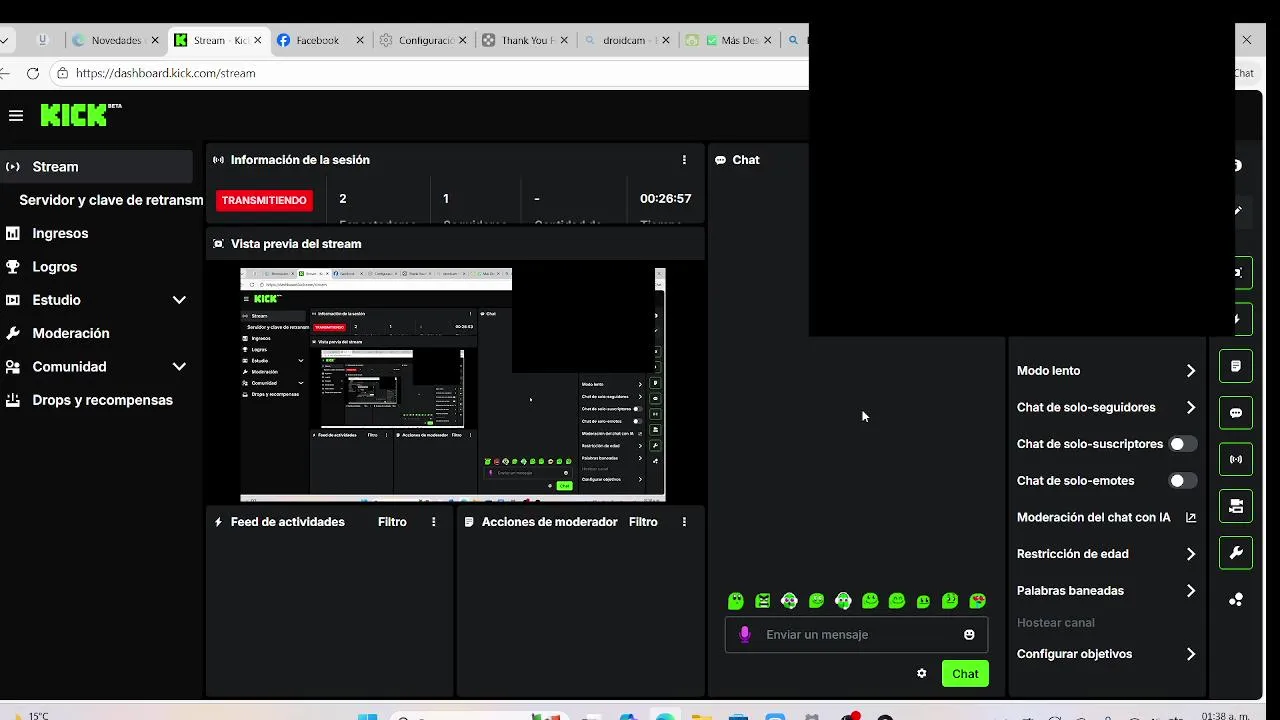This screenshot has height=720, width=1280.
Task: Click the three-dots cluster icon in the right sidebar
Action: click(1236, 600)
